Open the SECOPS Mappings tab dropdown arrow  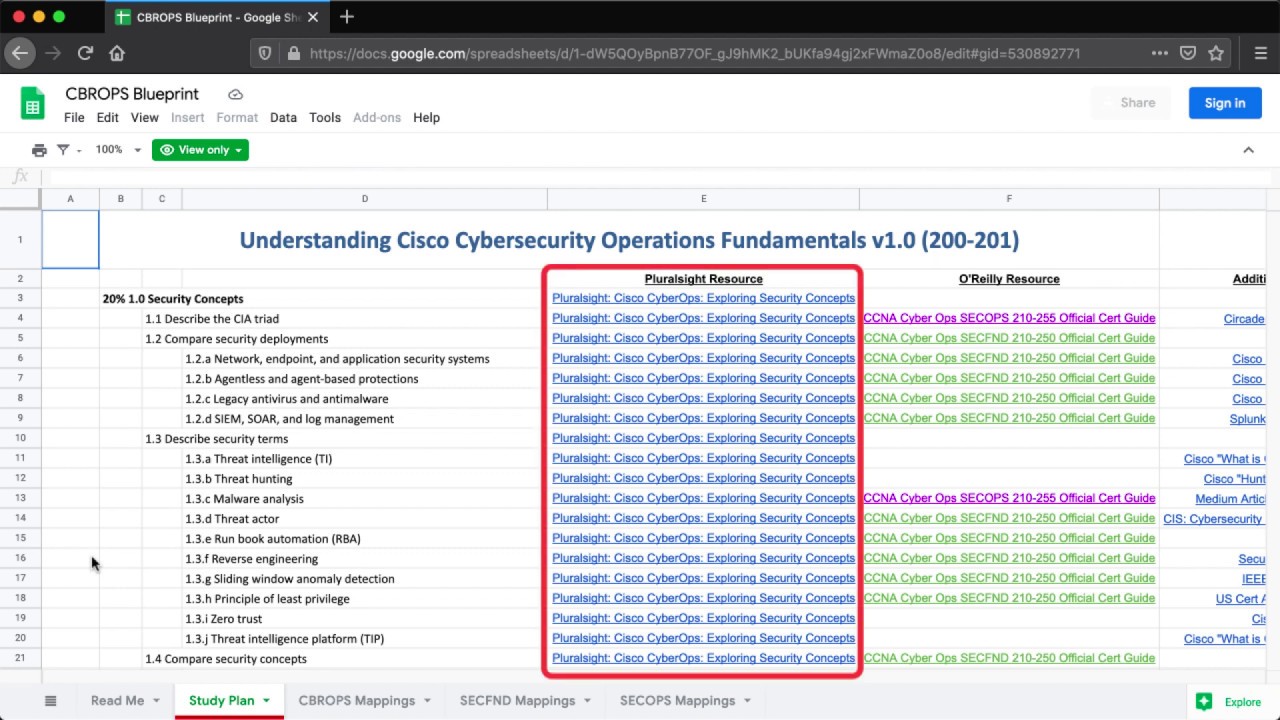tap(748, 701)
